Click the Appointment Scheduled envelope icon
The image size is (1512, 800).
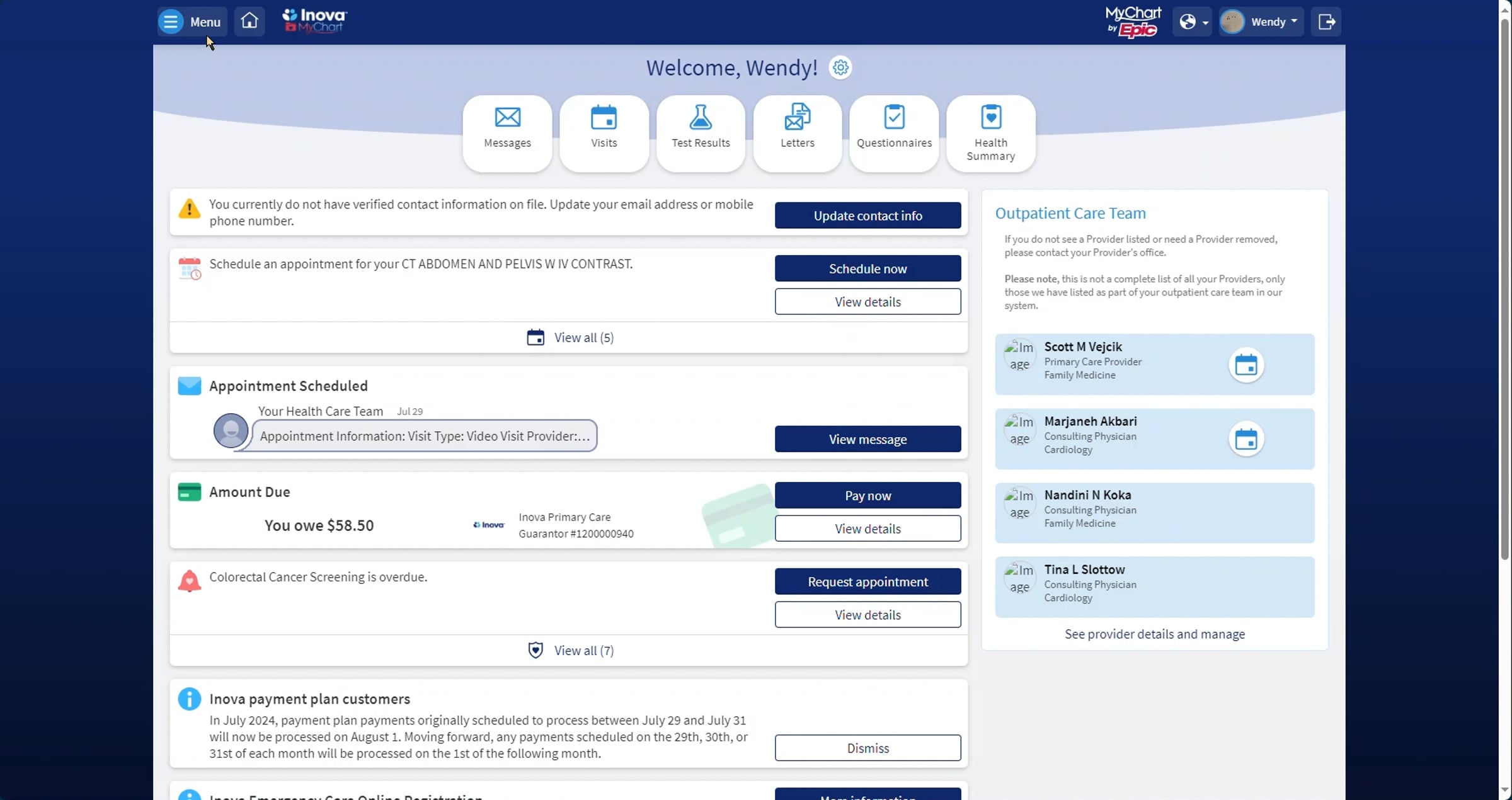[x=189, y=386]
